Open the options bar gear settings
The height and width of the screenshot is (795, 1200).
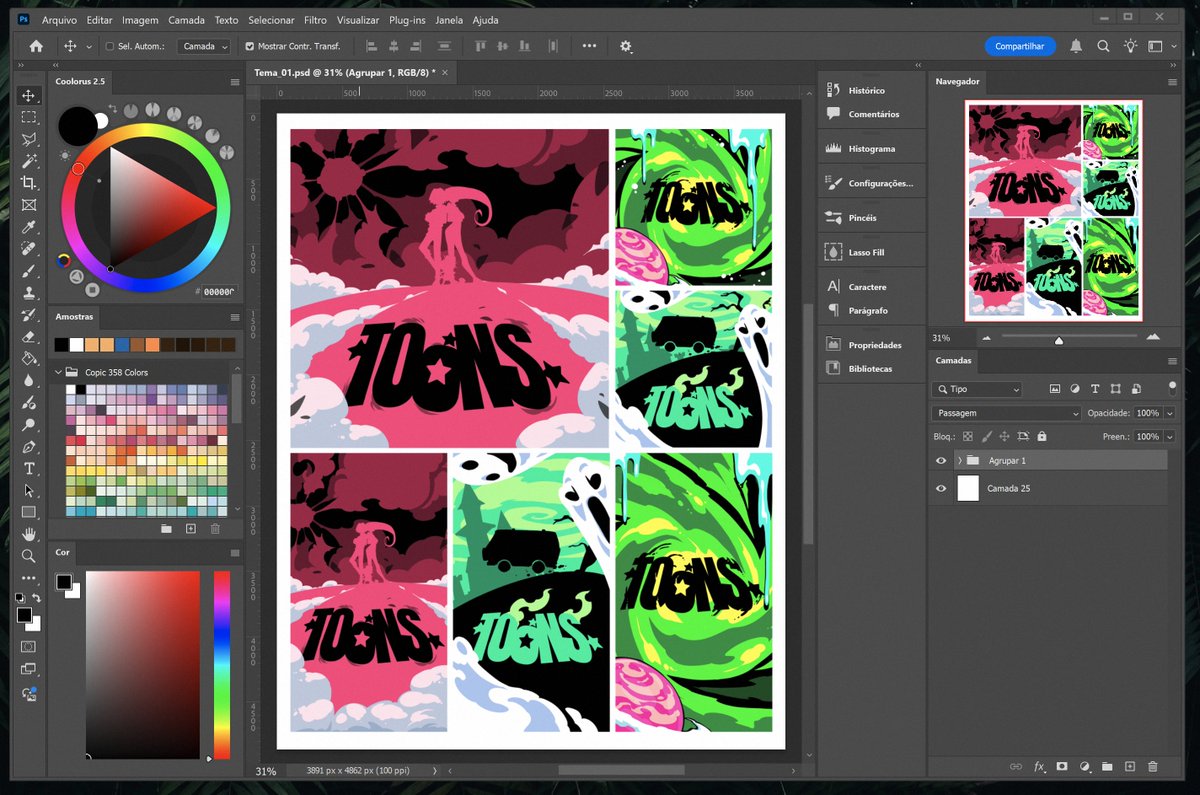[x=626, y=46]
